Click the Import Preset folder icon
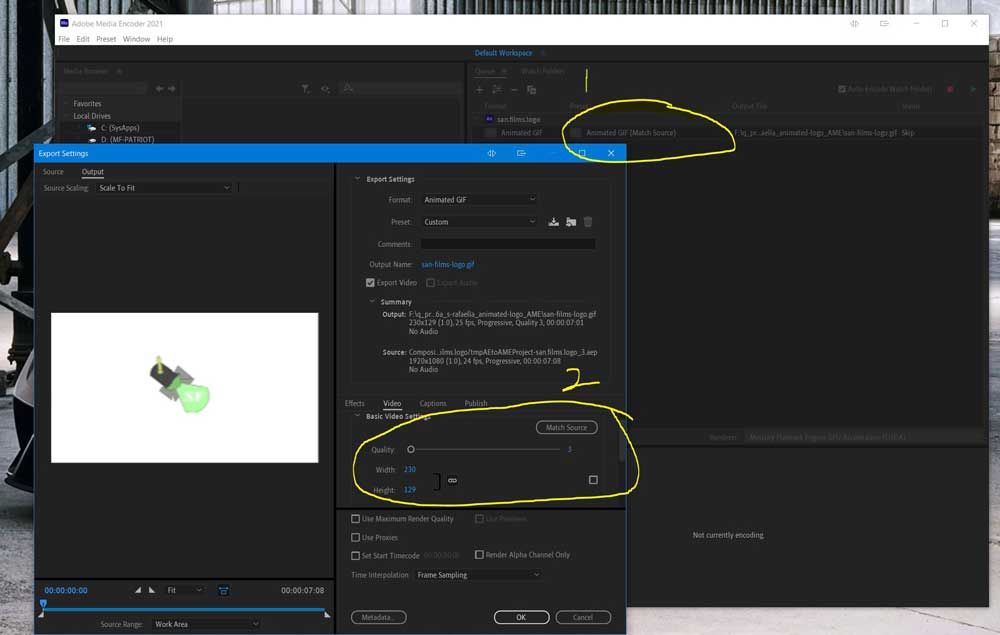 (571, 222)
